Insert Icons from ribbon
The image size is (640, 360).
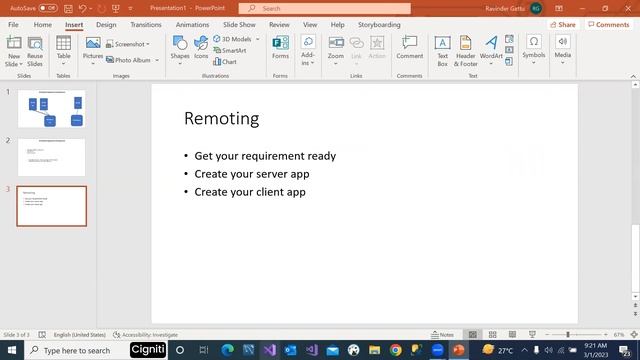click(201, 48)
